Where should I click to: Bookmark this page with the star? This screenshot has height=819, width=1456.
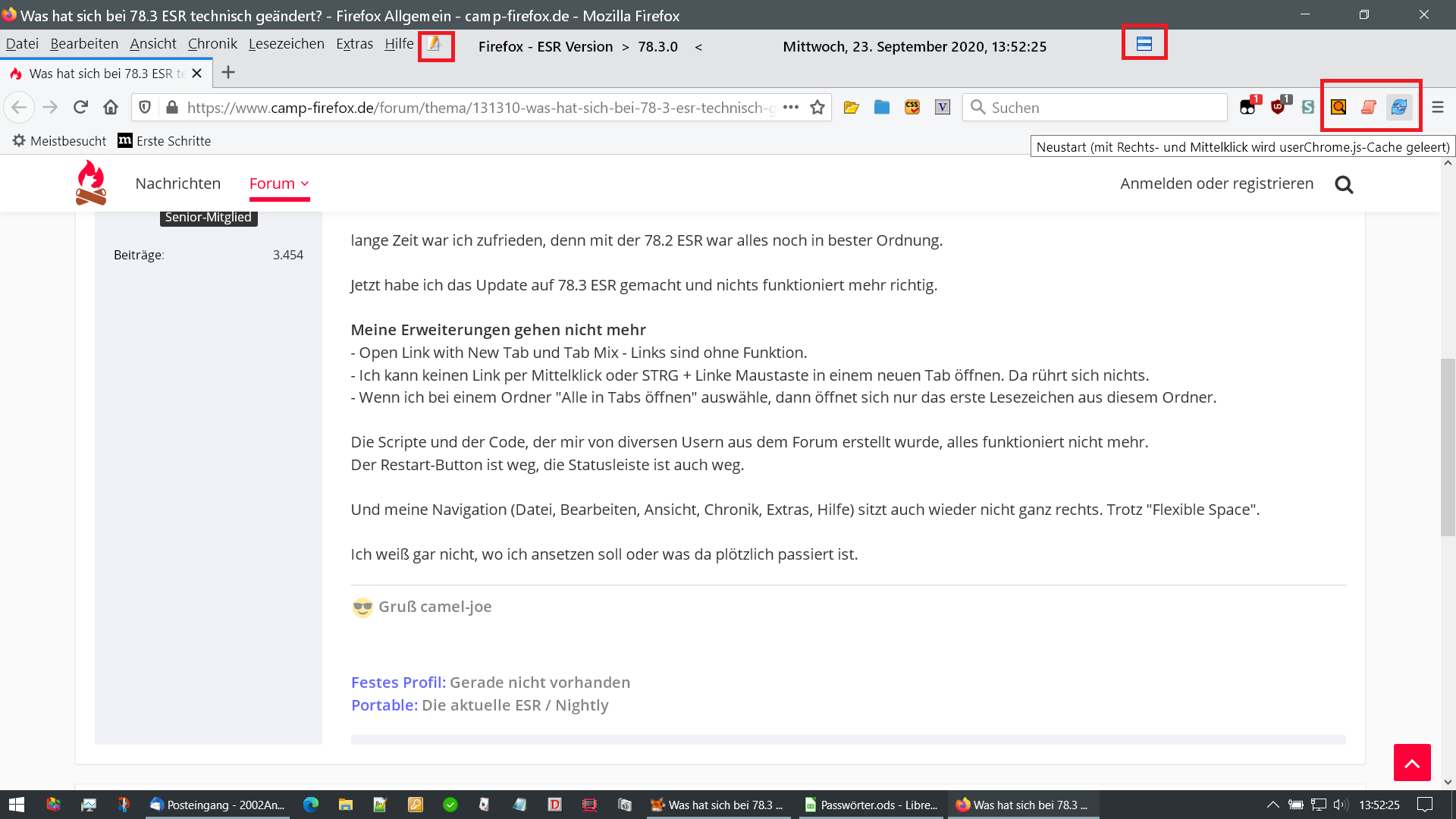[x=817, y=107]
